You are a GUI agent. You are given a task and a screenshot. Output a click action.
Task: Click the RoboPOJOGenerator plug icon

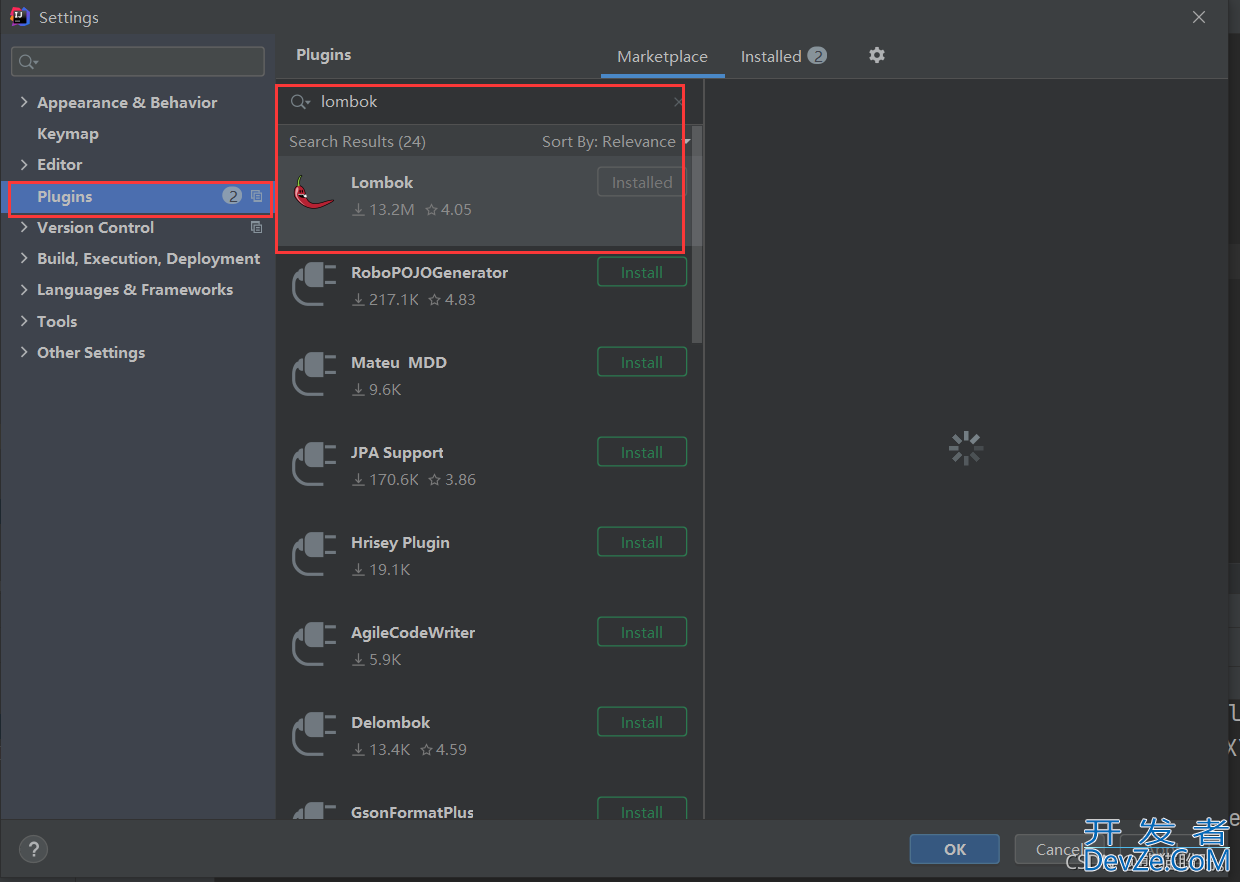tap(313, 284)
